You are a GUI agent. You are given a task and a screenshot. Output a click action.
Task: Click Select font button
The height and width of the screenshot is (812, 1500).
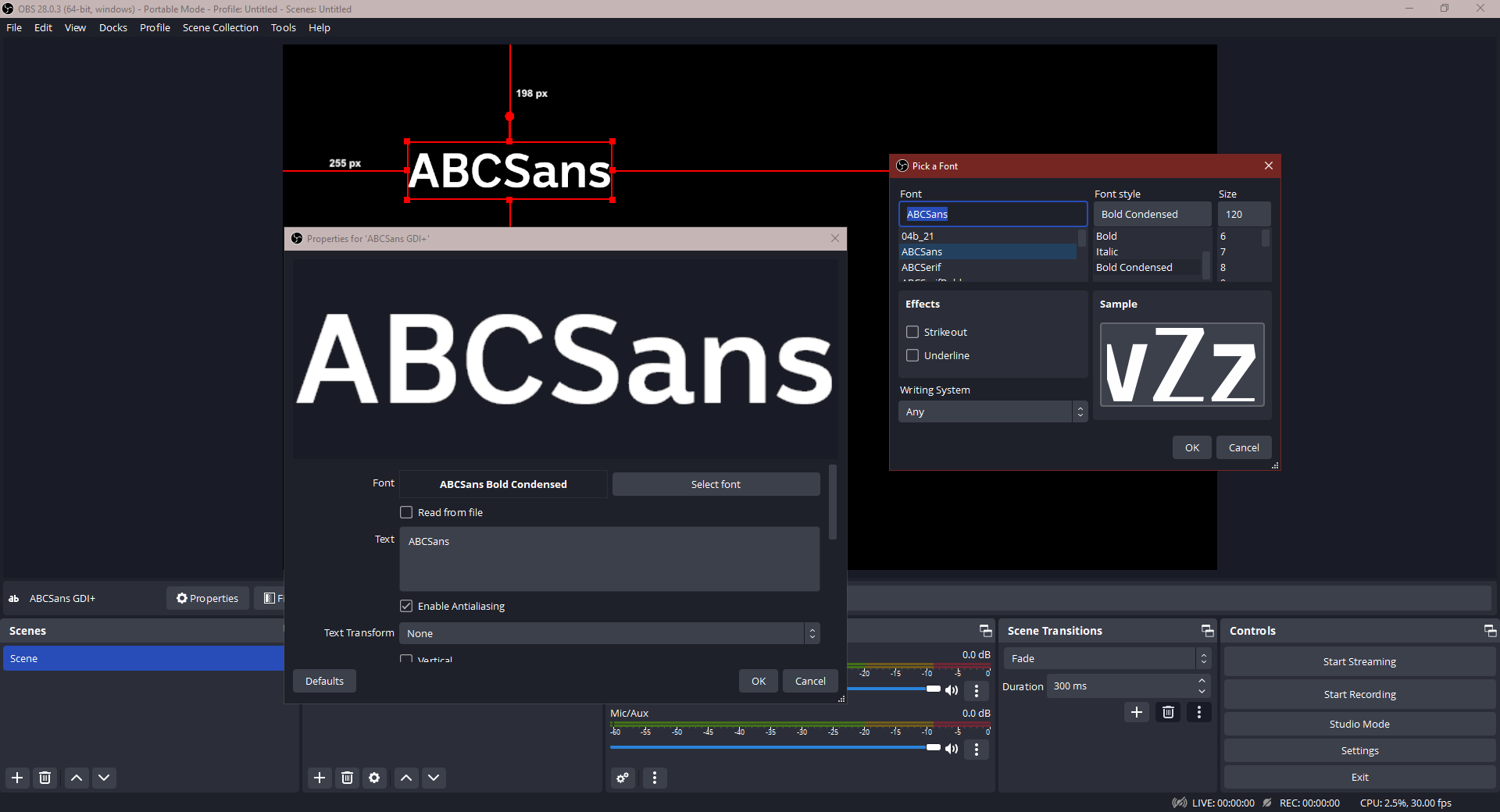pyautogui.click(x=716, y=484)
